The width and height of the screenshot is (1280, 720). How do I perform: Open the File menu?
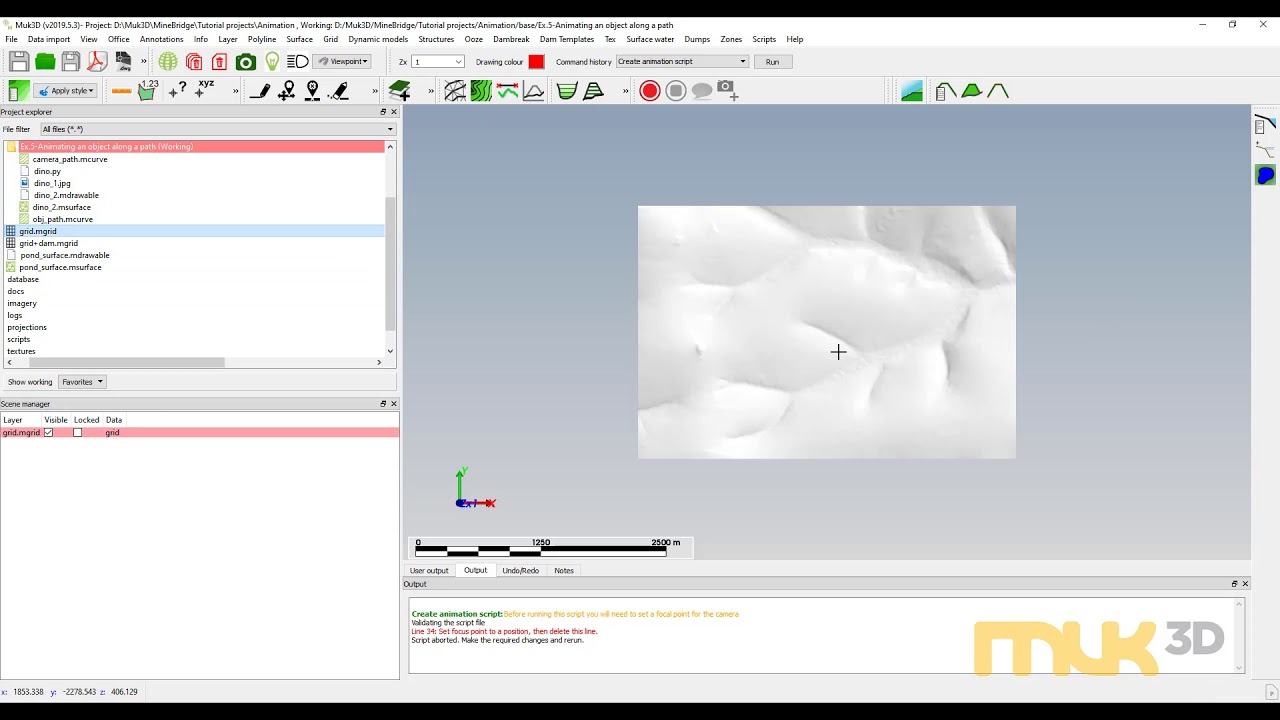pos(11,39)
